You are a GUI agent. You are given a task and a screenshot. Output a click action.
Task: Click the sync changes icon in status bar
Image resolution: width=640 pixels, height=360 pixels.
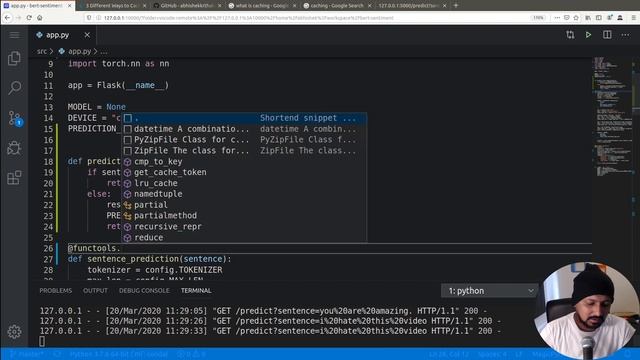(x=57, y=354)
